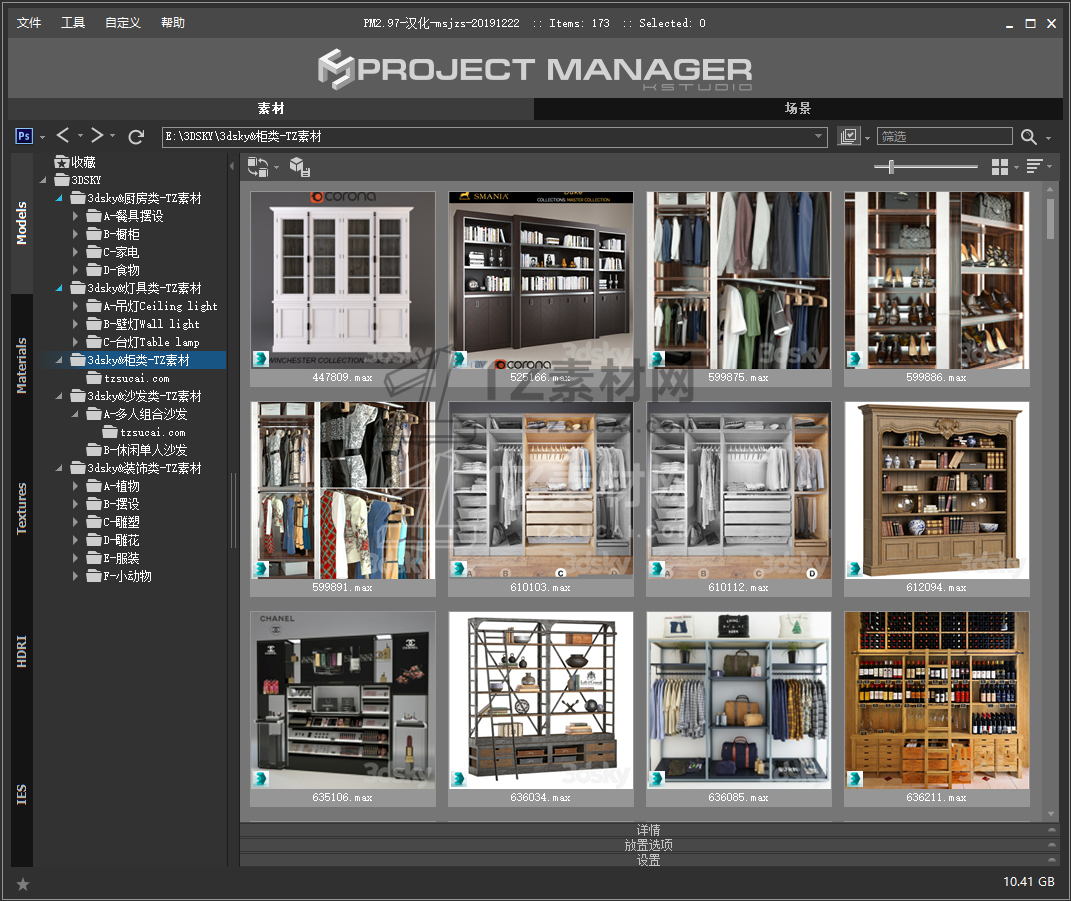This screenshot has height=901, width=1071.
Task: Go forward with the right arrow button
Action: pos(97,136)
